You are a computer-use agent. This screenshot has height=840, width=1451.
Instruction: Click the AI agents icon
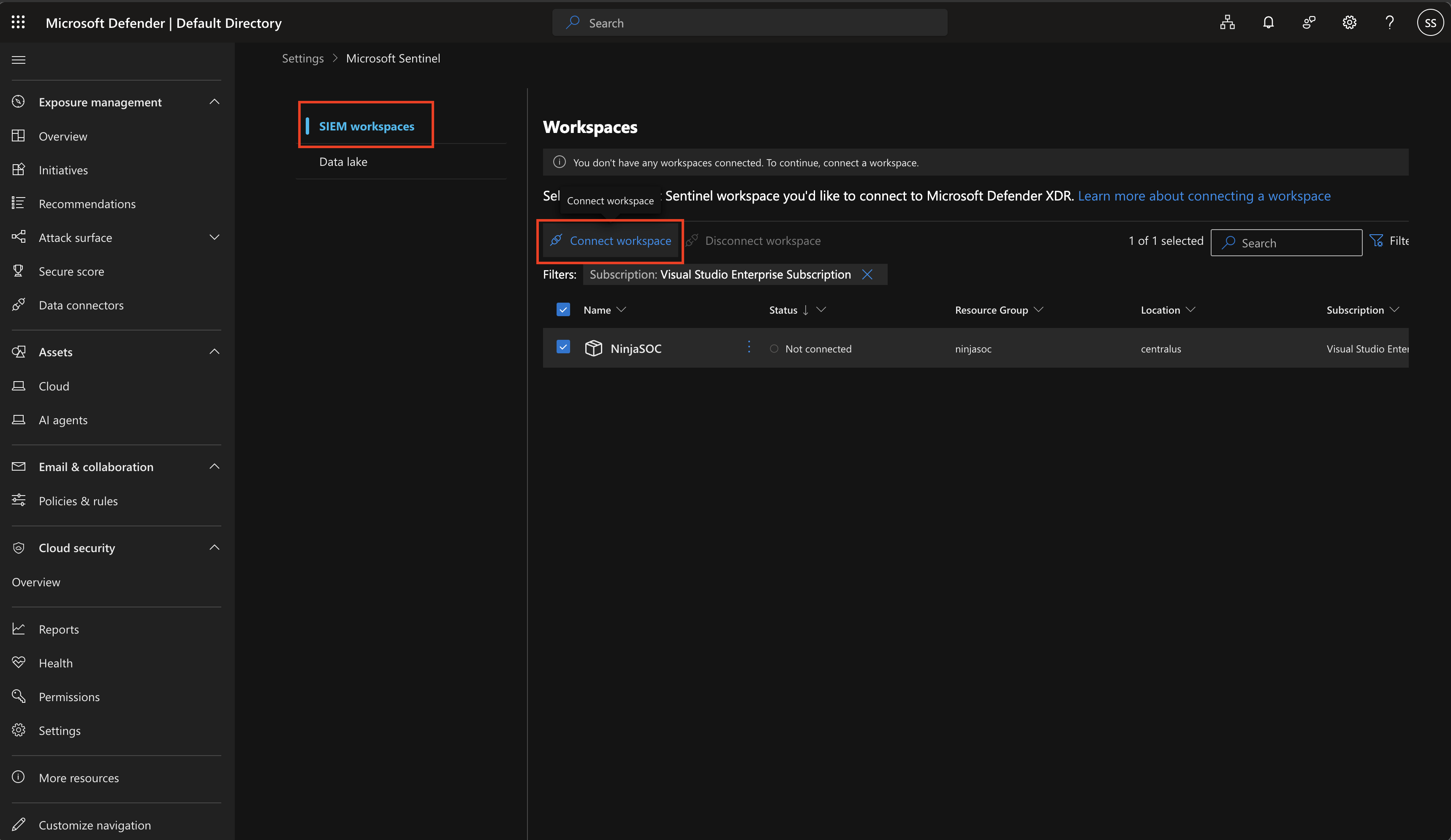(19, 420)
